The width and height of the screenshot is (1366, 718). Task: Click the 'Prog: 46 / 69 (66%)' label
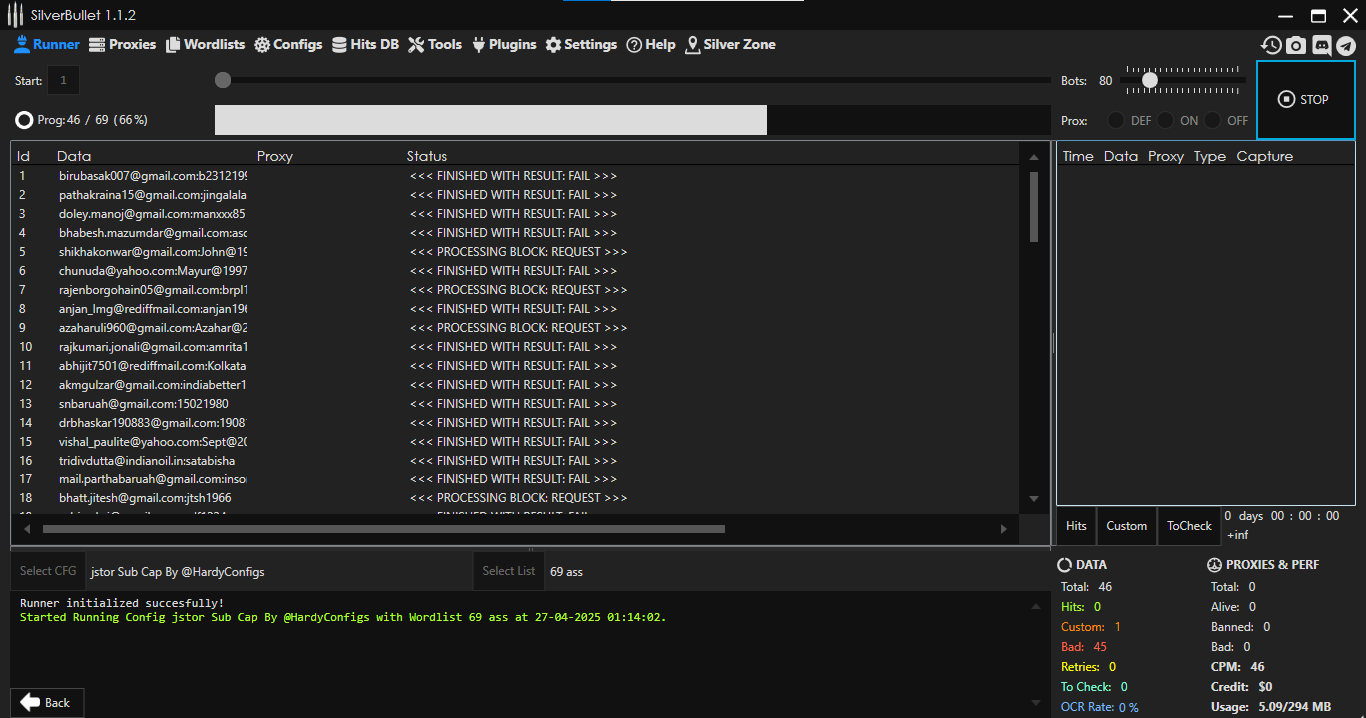click(93, 120)
